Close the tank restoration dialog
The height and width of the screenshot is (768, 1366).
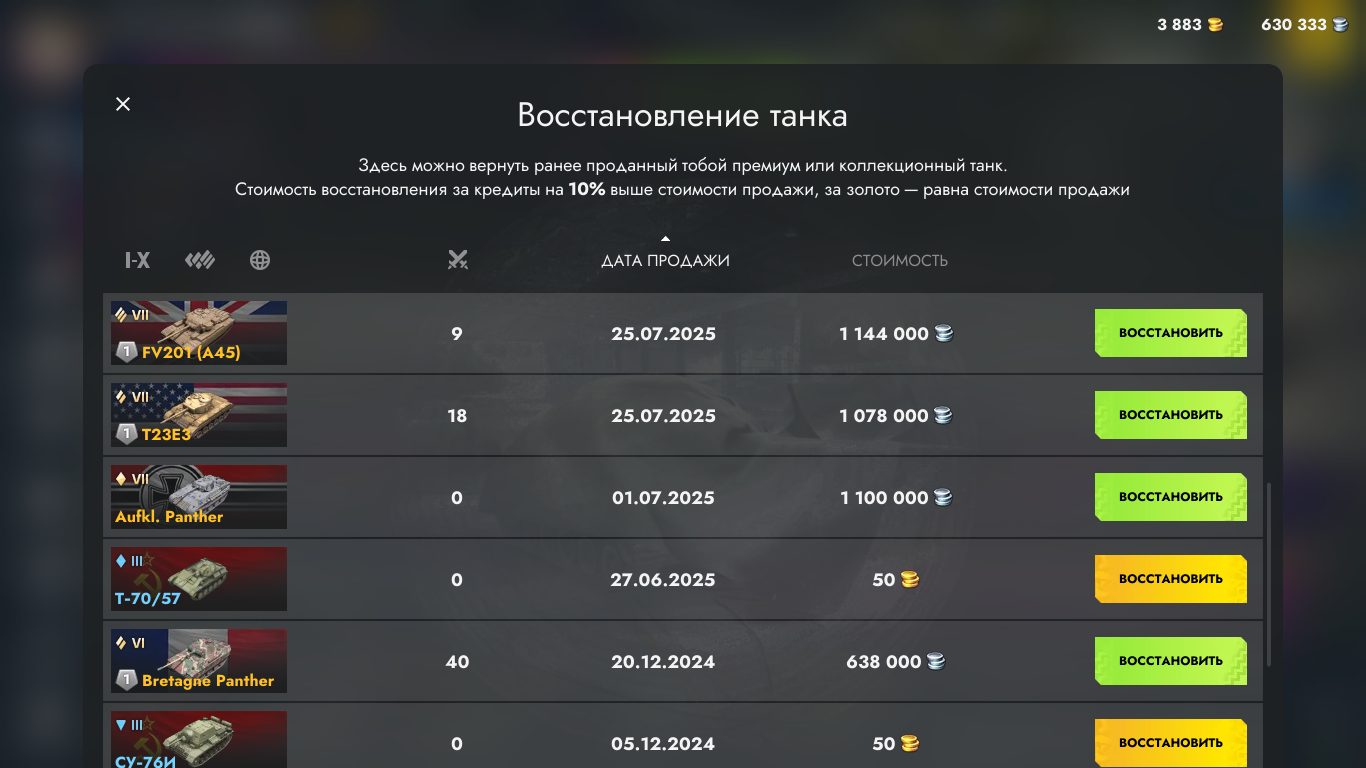pos(123,104)
